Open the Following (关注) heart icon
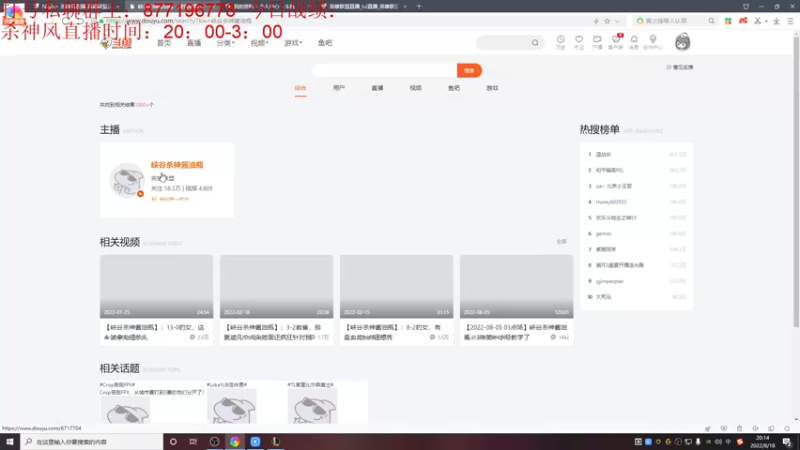The image size is (800, 450). [579, 39]
